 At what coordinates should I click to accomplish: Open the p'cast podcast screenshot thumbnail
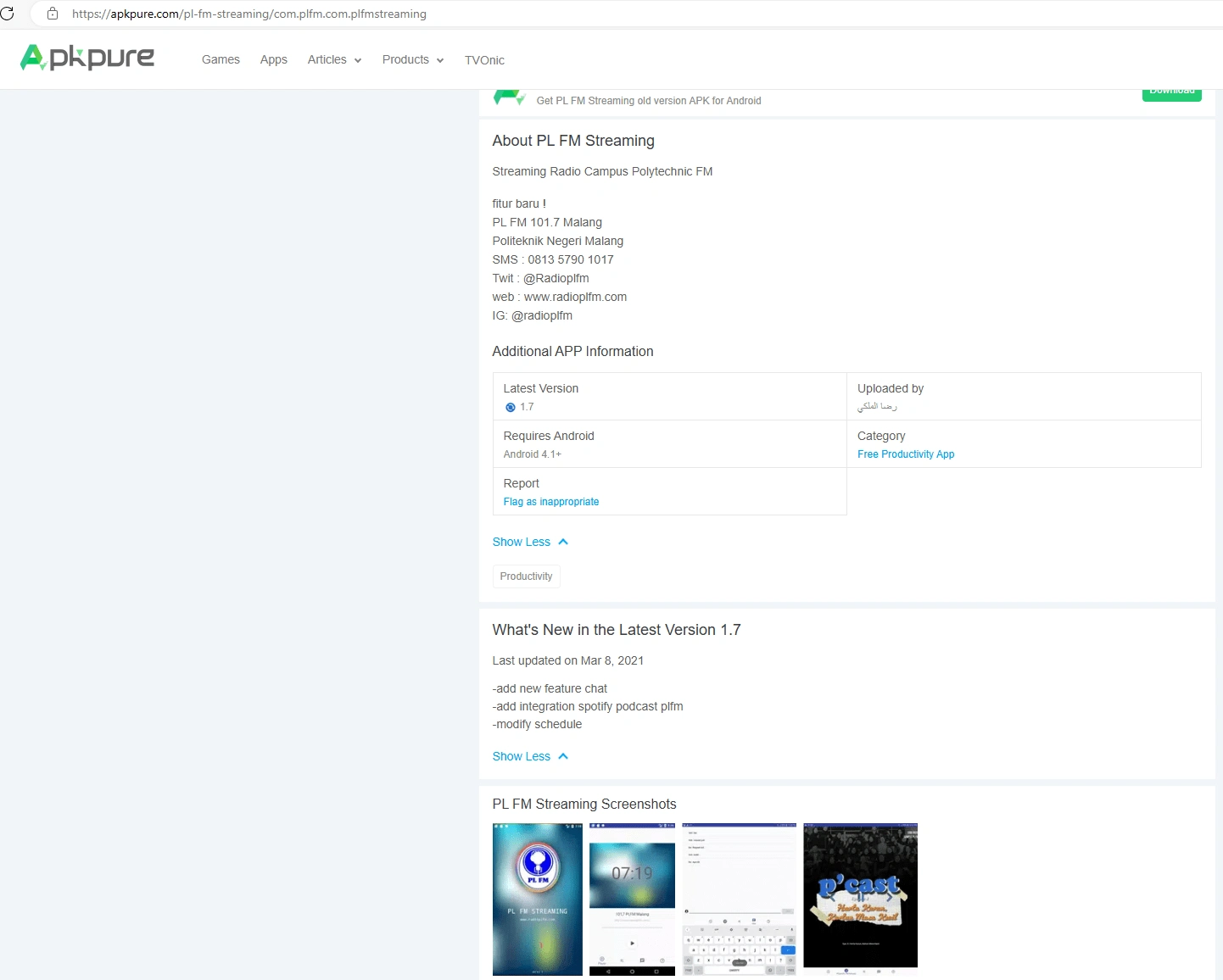861,899
